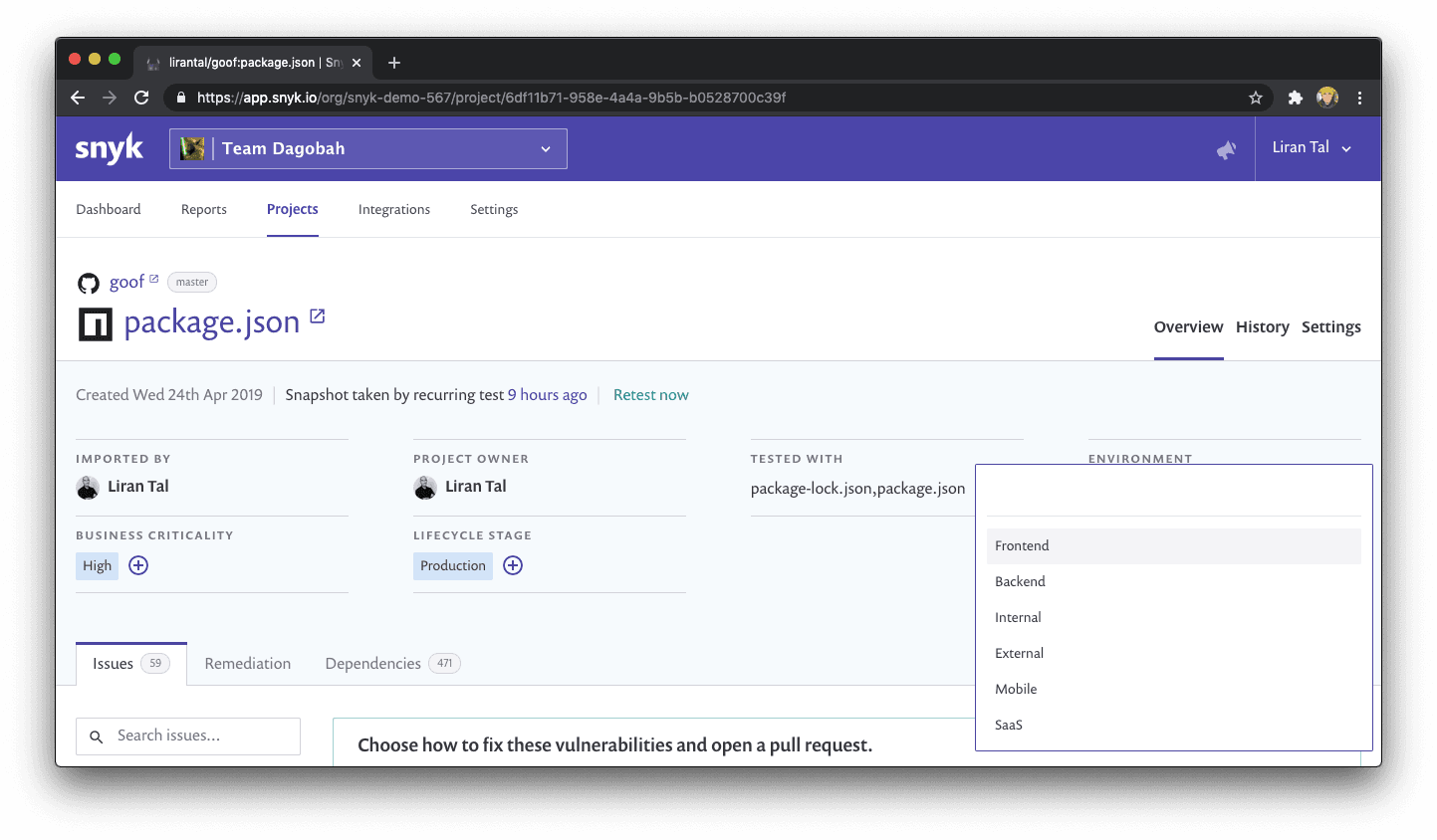Open the top navigation Settings item
The width and height of the screenshot is (1437, 840).
click(x=494, y=209)
